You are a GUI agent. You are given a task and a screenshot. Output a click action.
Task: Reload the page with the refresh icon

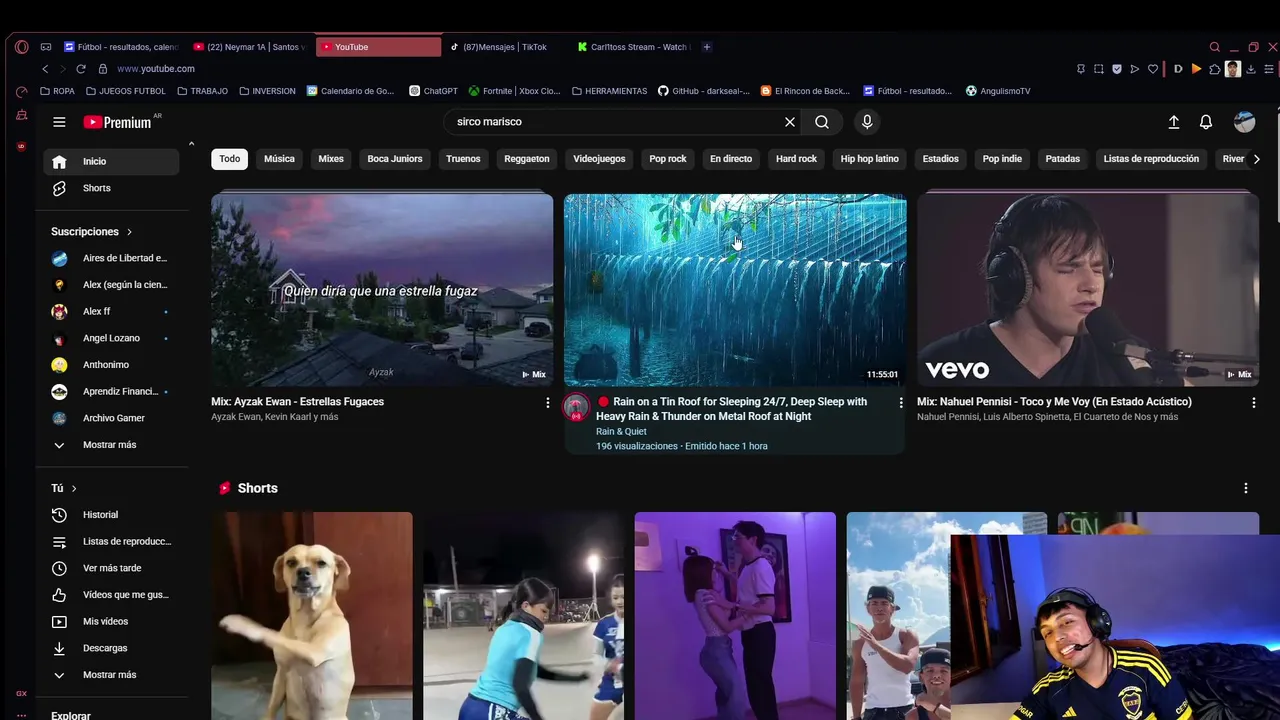(x=81, y=69)
